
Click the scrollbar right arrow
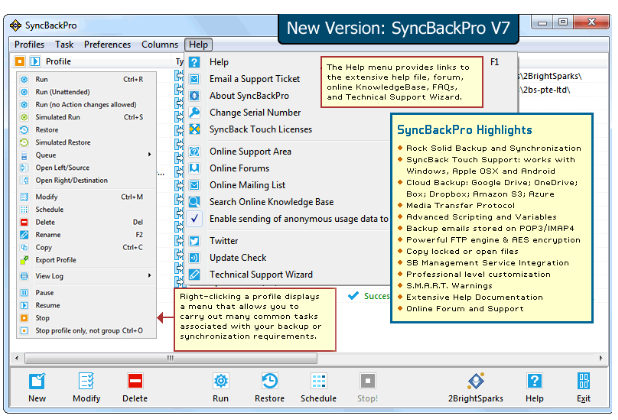[601, 358]
